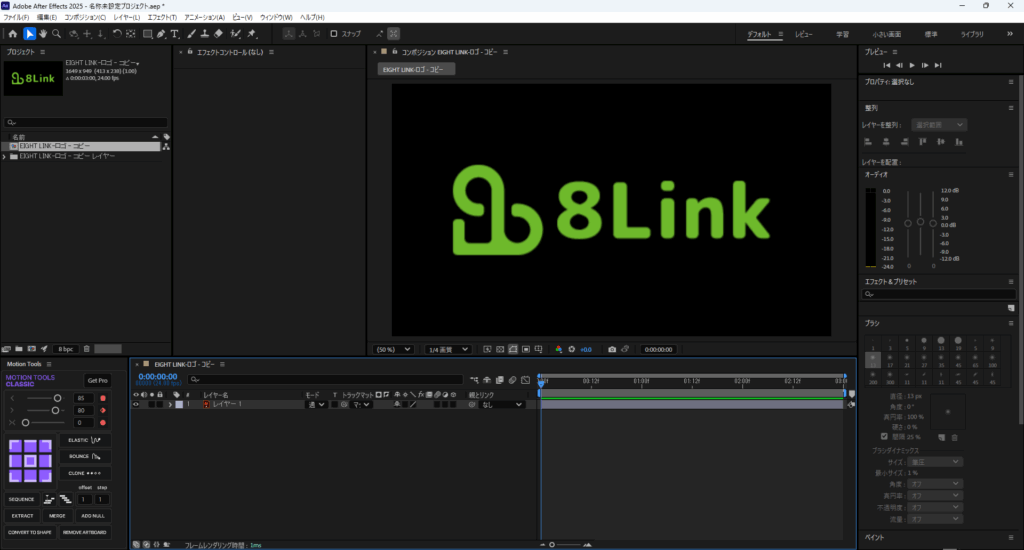1024x550 pixels.
Task: Open the ファイル(F) menu
Action: pos(16,18)
